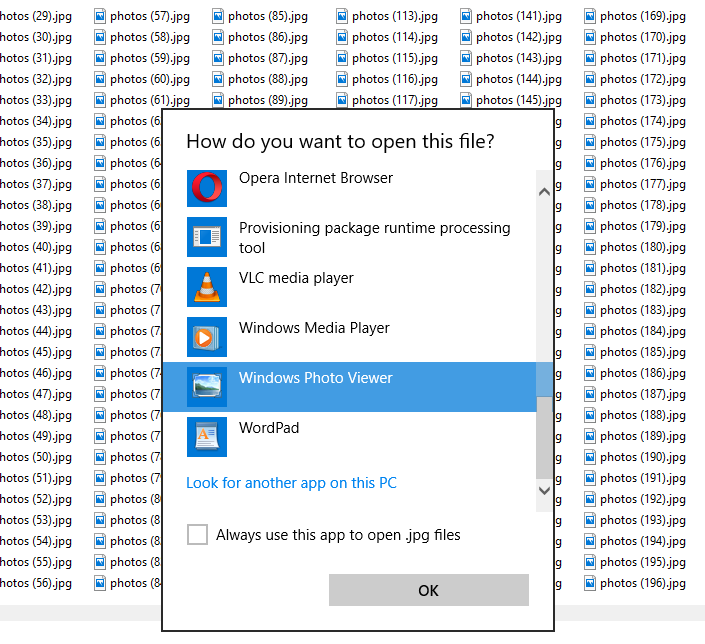Select VLC media player entry text
The width and height of the screenshot is (705, 644).
click(296, 278)
